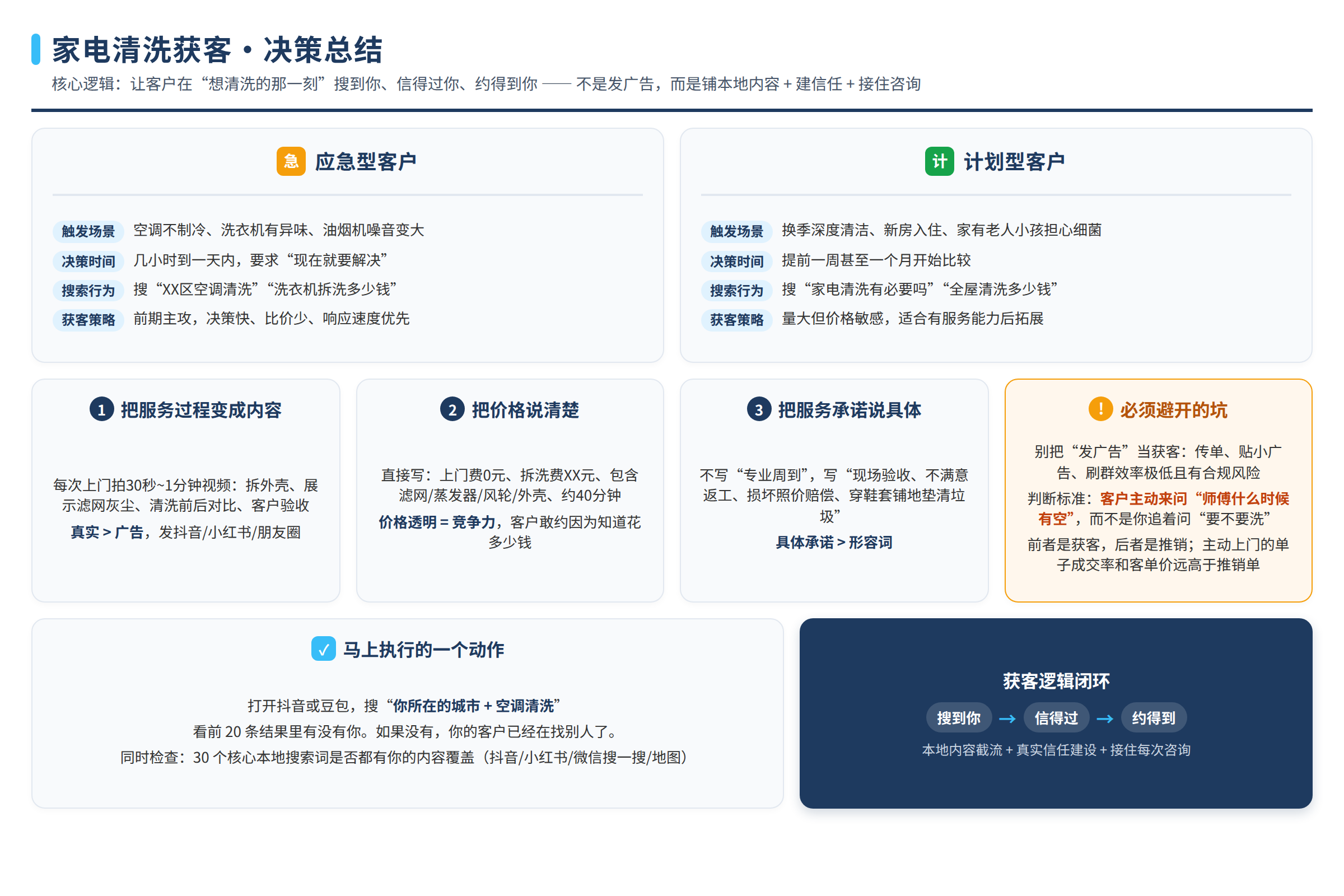Click 搜索行为 tag in 计划型客户 card
1344x896 pixels.
(x=737, y=290)
